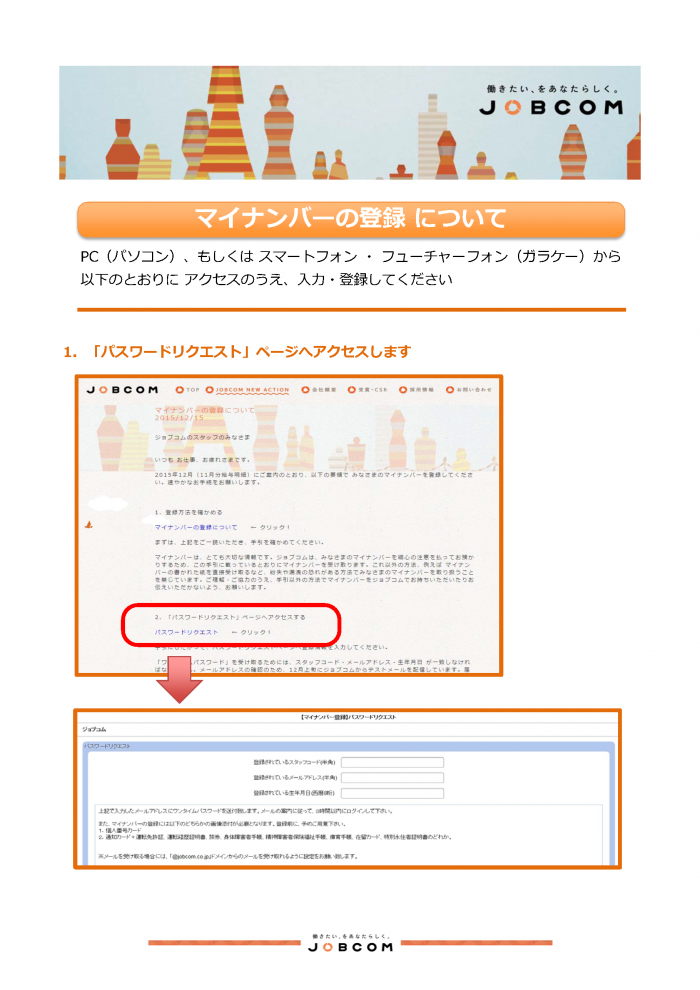Select the text ジョブコムのスタッフのみなさま
The height and width of the screenshot is (990, 700).
coord(202,437)
